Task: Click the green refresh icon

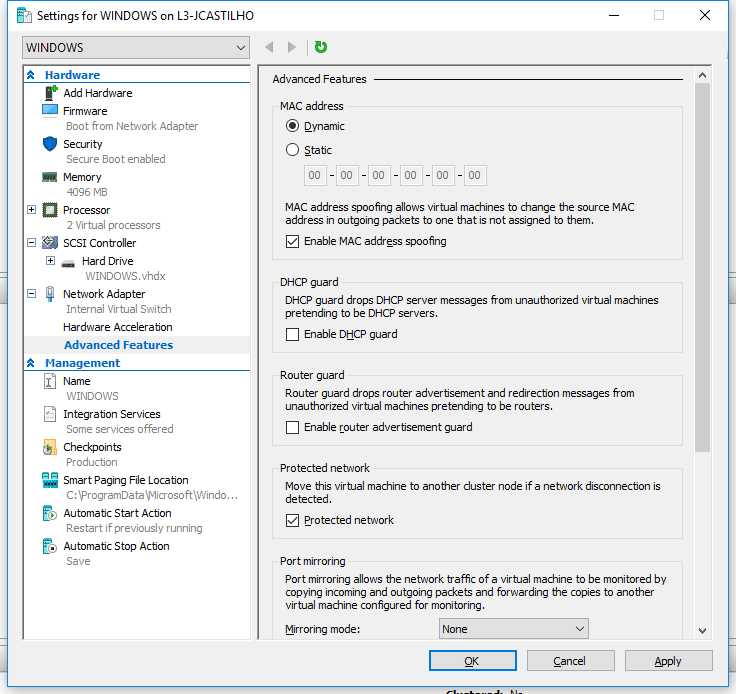Action: click(321, 47)
